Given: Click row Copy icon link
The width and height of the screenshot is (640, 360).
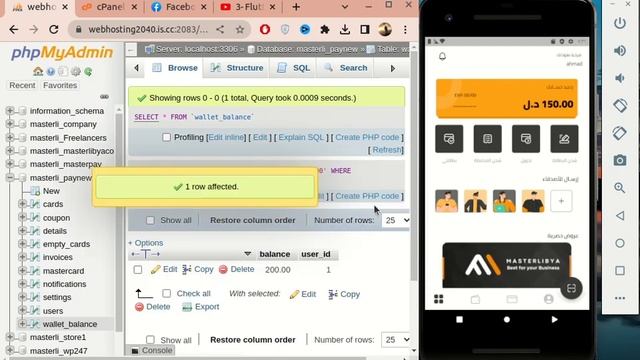Looking at the screenshot, I should click(198, 269).
